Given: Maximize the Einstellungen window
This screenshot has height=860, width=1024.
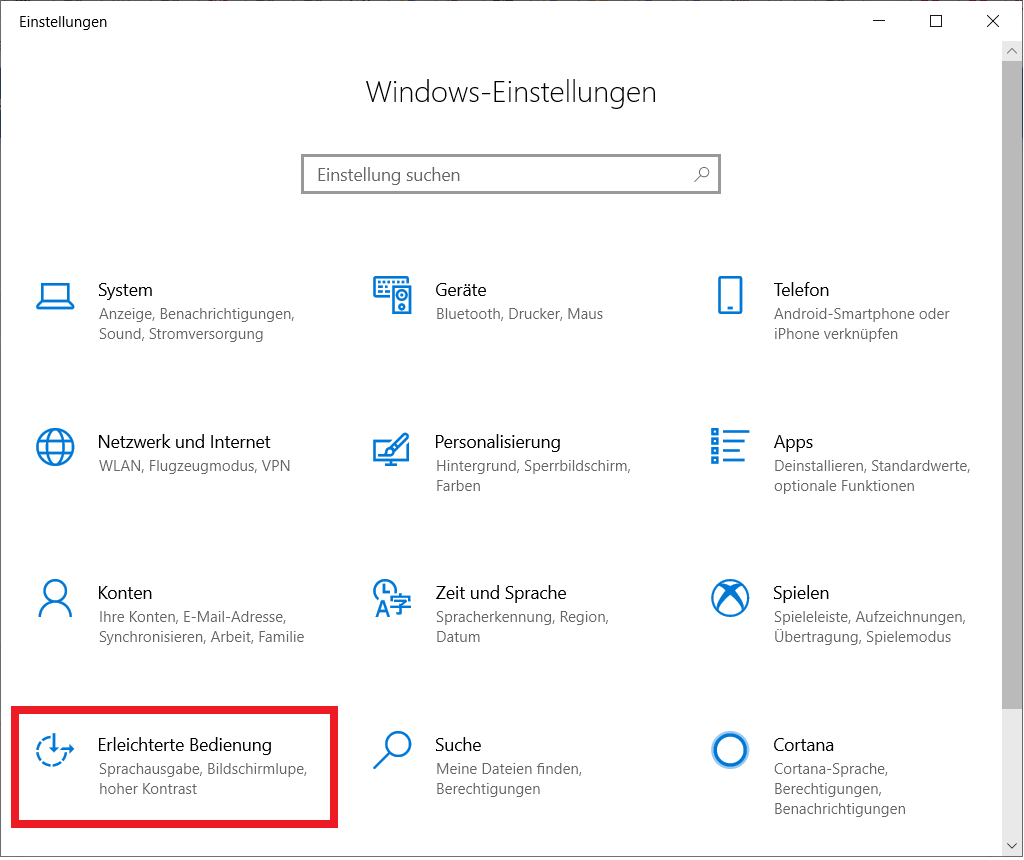Looking at the screenshot, I should pyautogui.click(x=936, y=21).
